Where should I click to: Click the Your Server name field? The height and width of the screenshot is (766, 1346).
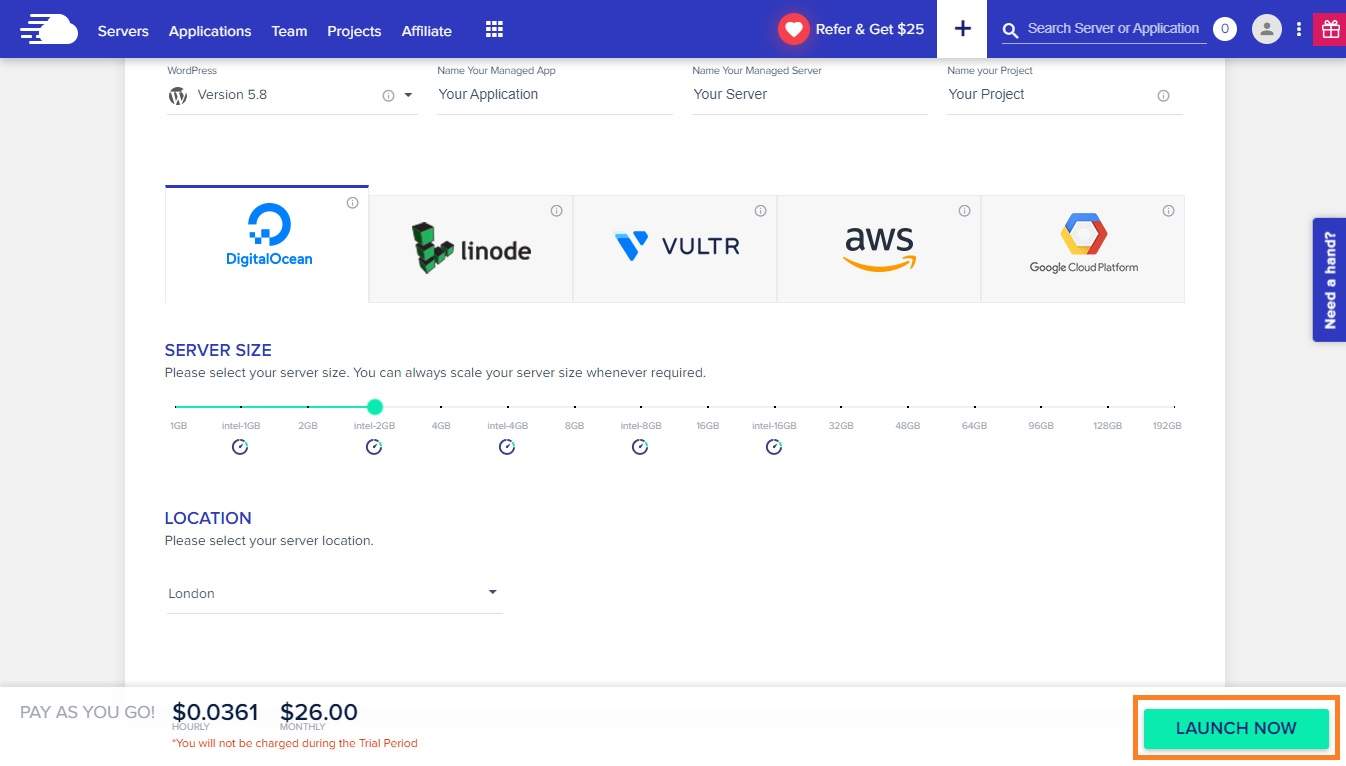click(809, 95)
